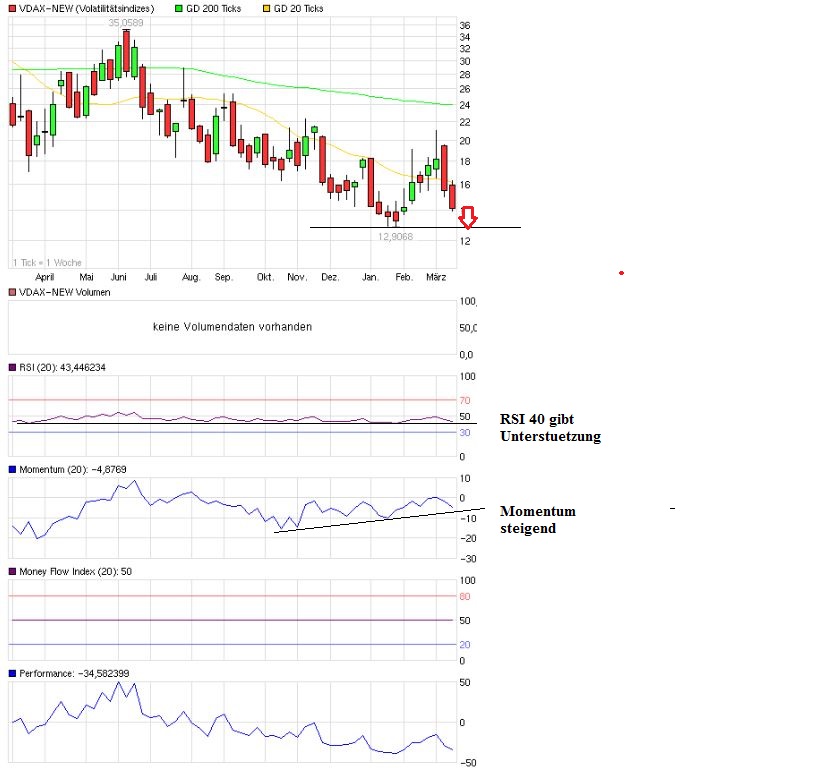Click the Money Flow Index legend swatch
Screen dimensions: 818x771
point(13,572)
